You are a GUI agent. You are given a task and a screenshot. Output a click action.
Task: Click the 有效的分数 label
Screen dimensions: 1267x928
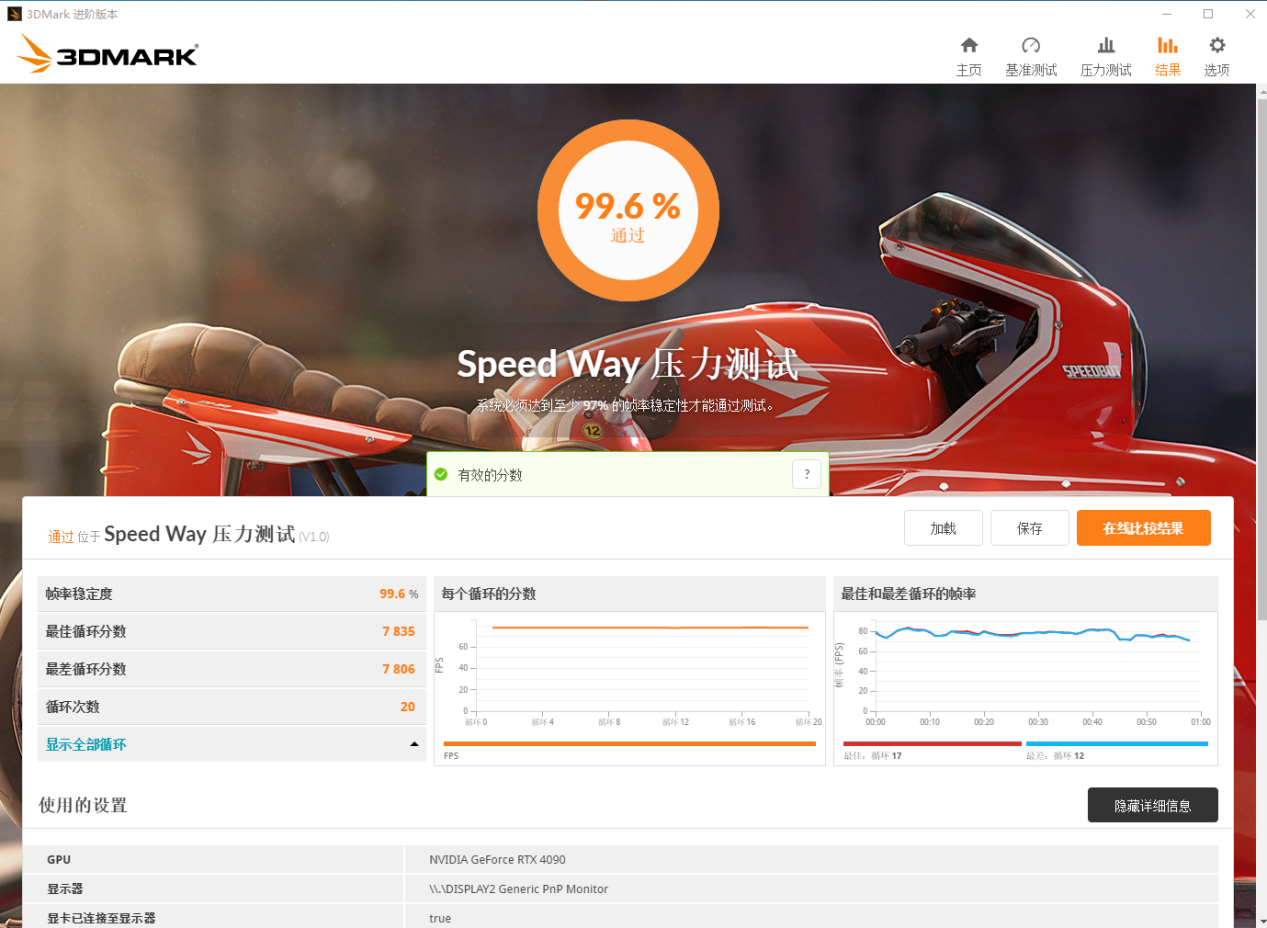coord(490,475)
